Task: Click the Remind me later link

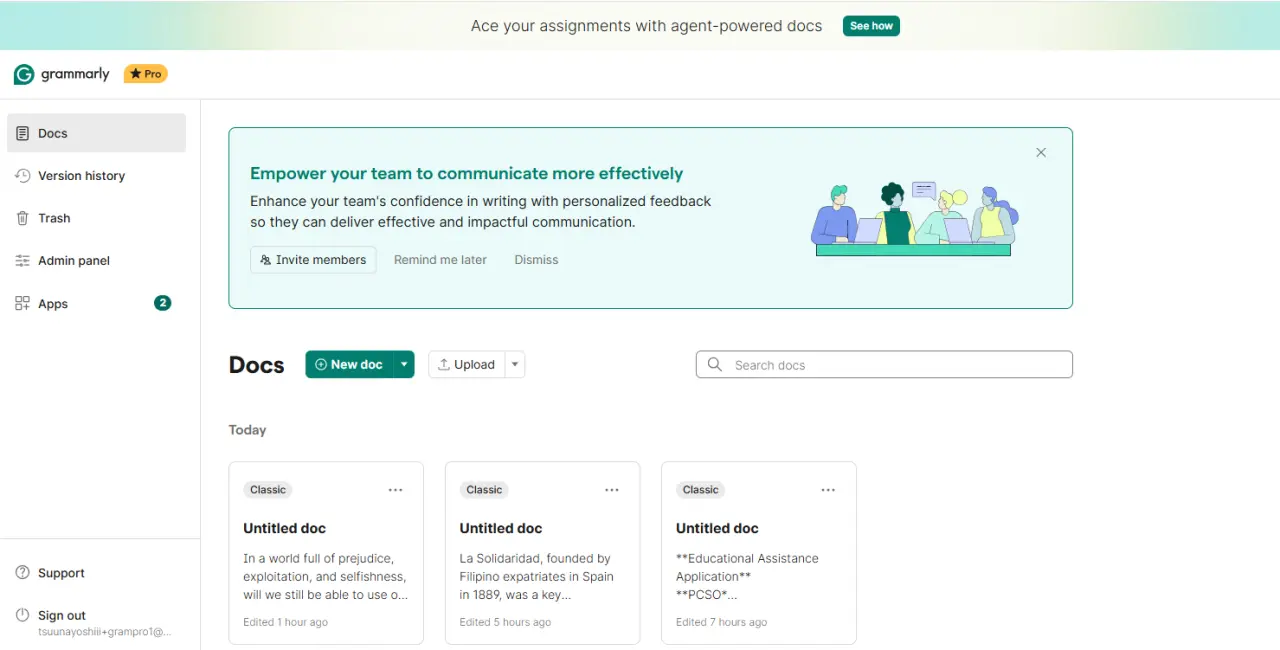Action: pos(440,260)
